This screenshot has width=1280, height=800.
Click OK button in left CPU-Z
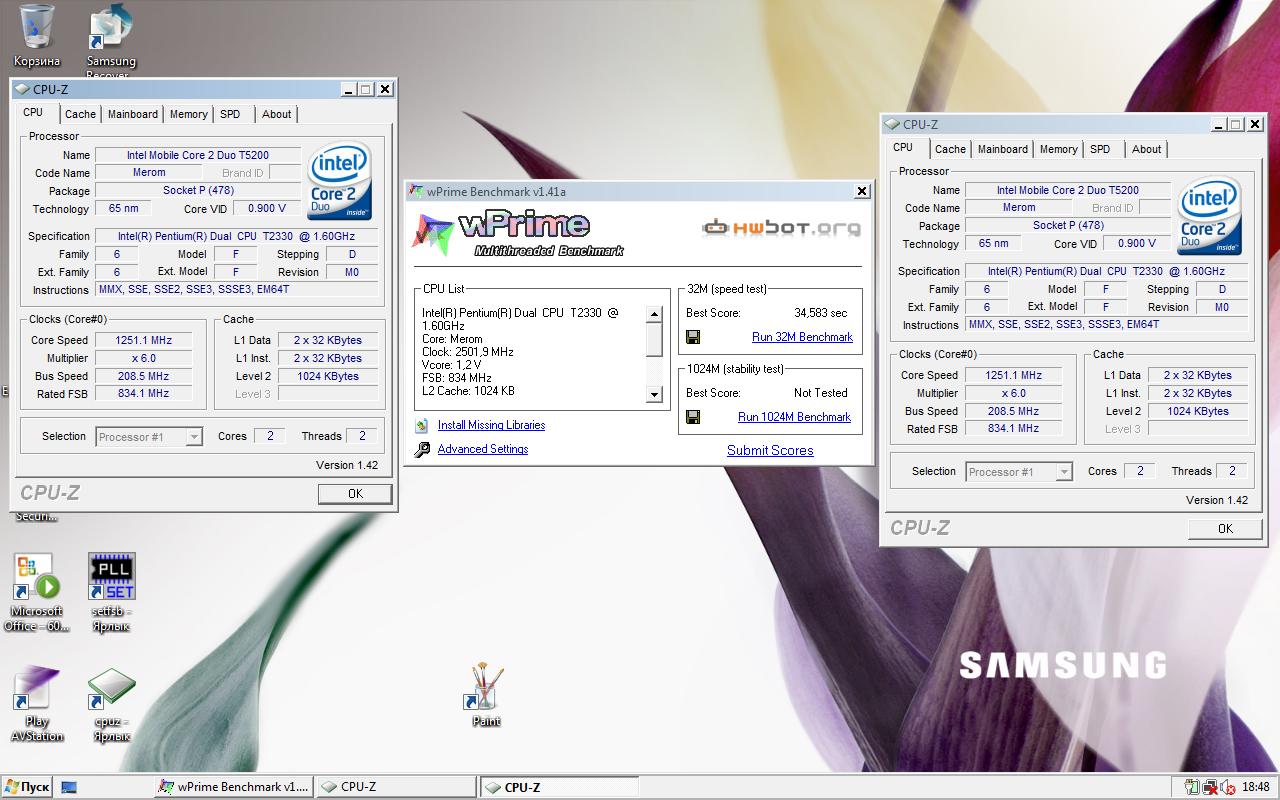(x=355, y=493)
